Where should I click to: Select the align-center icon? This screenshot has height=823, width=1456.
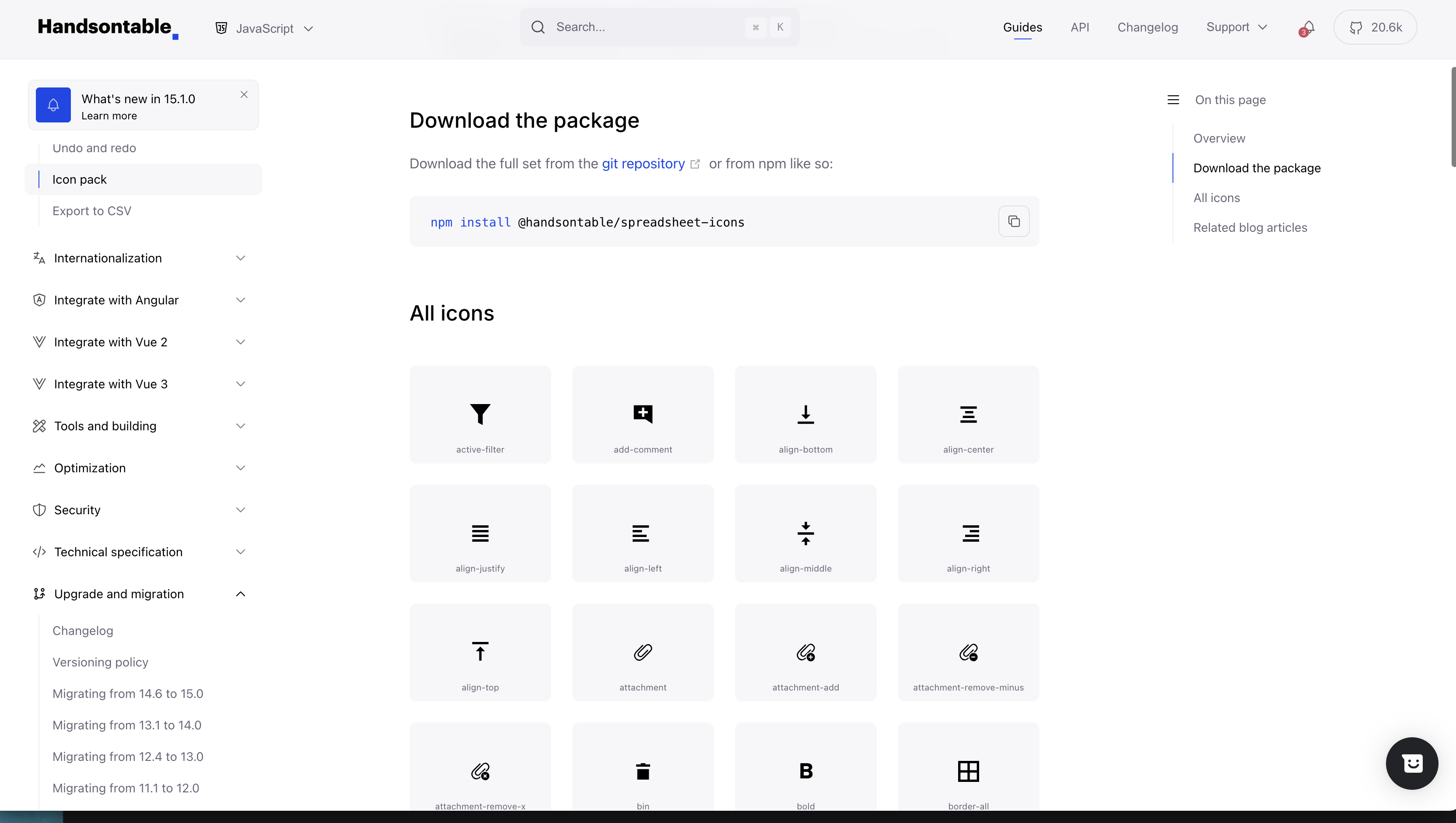[x=968, y=414]
